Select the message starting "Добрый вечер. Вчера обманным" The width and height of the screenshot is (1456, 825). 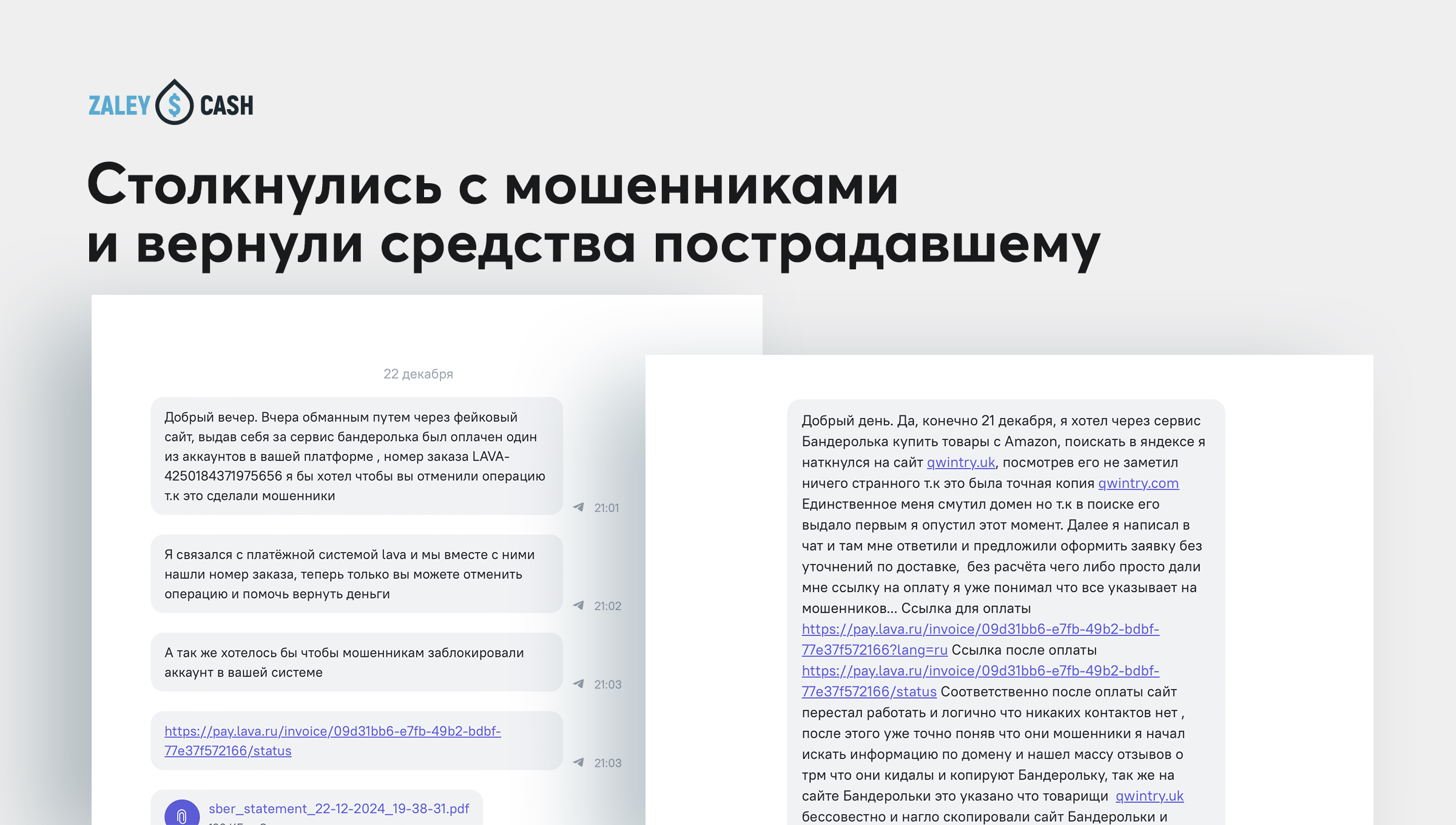point(357,456)
